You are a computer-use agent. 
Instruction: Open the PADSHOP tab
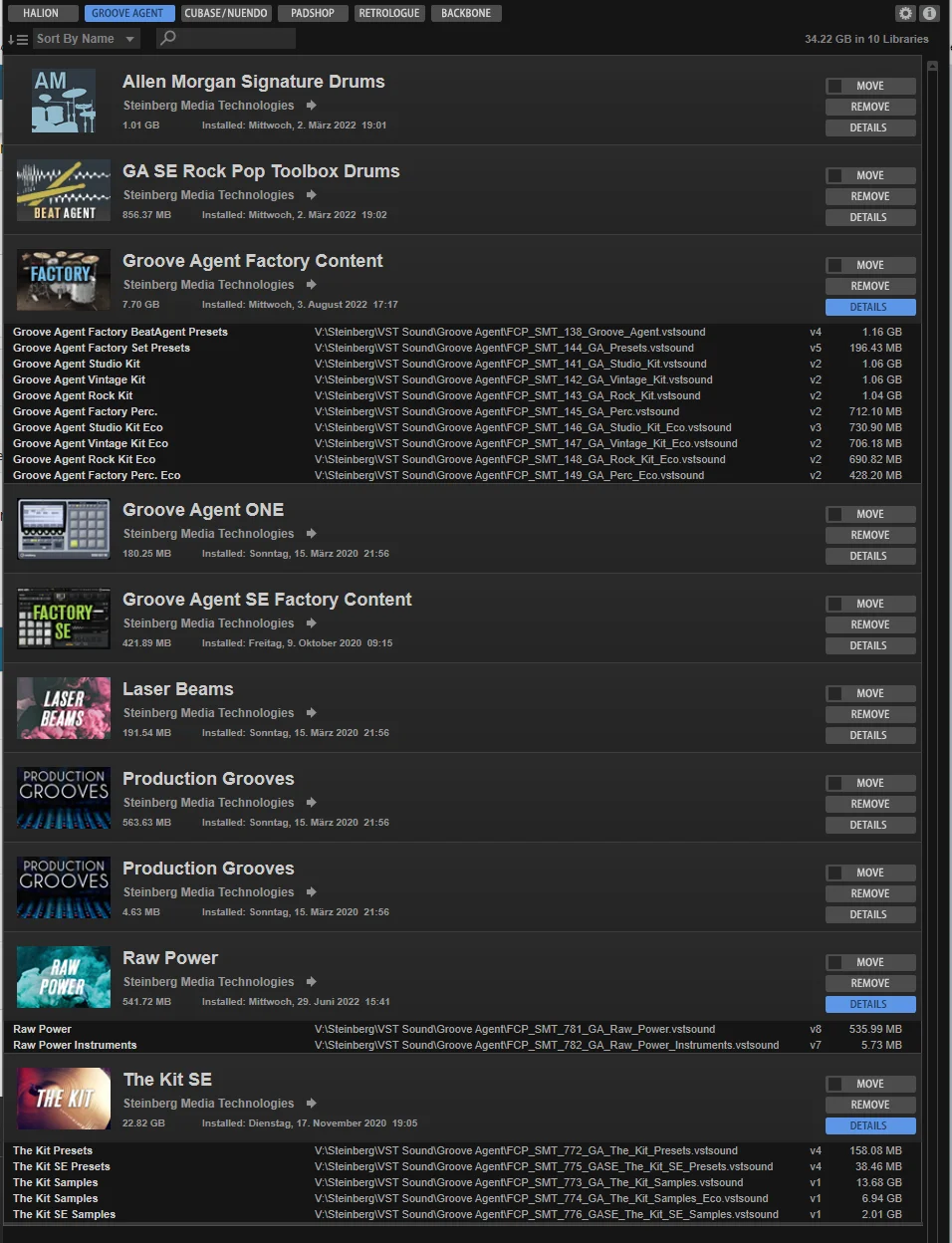click(313, 13)
